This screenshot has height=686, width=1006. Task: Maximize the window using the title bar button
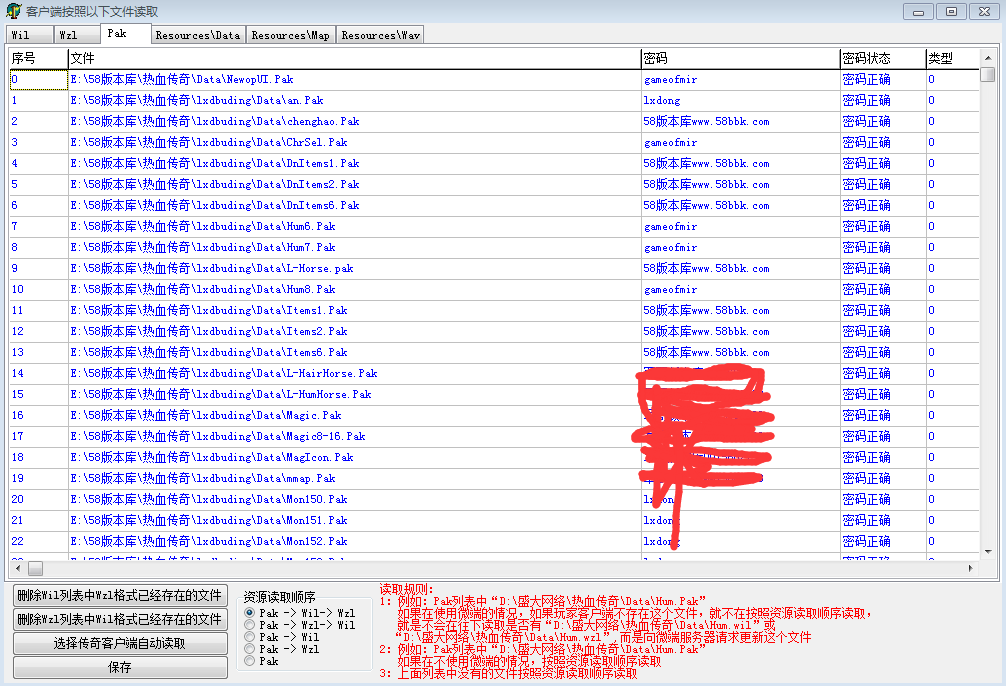click(x=951, y=11)
